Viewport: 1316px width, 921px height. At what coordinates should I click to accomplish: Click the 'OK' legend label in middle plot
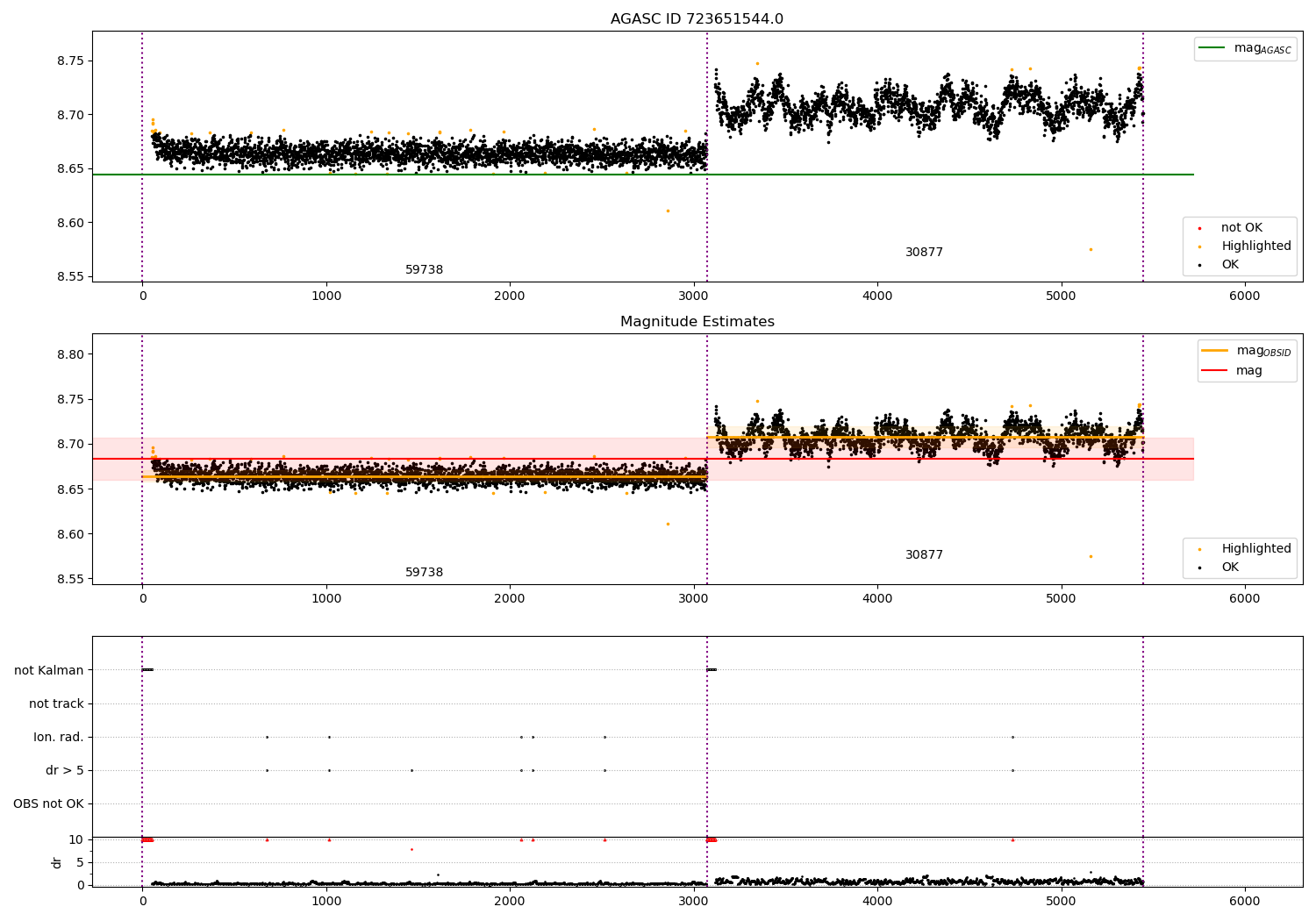click(1230, 568)
